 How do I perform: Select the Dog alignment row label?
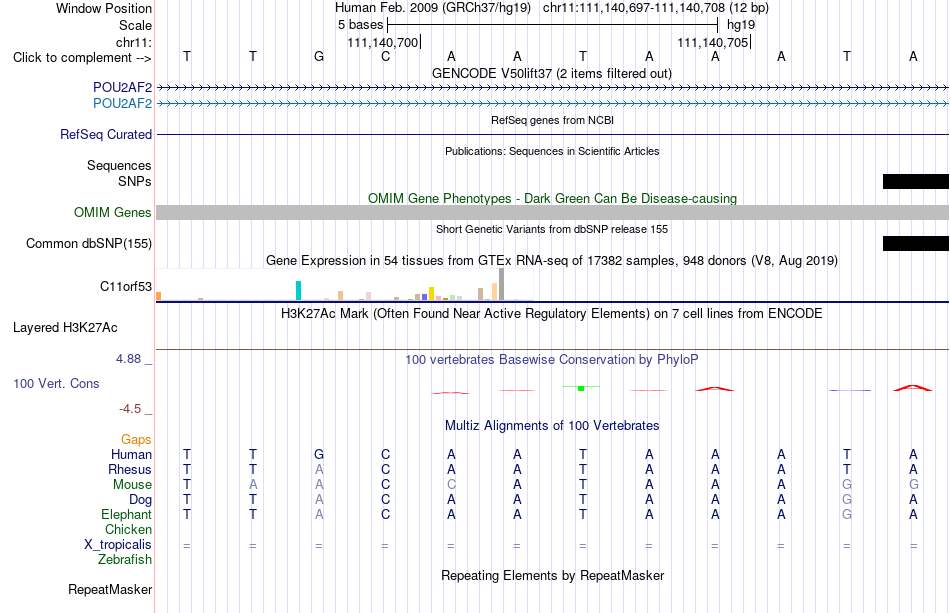141,500
